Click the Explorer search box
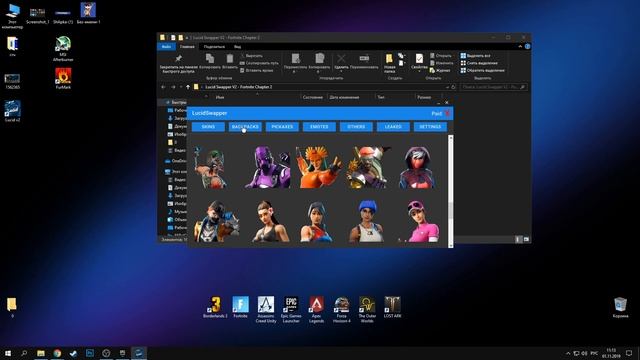Viewport: 640px width, 360px height. click(493, 87)
